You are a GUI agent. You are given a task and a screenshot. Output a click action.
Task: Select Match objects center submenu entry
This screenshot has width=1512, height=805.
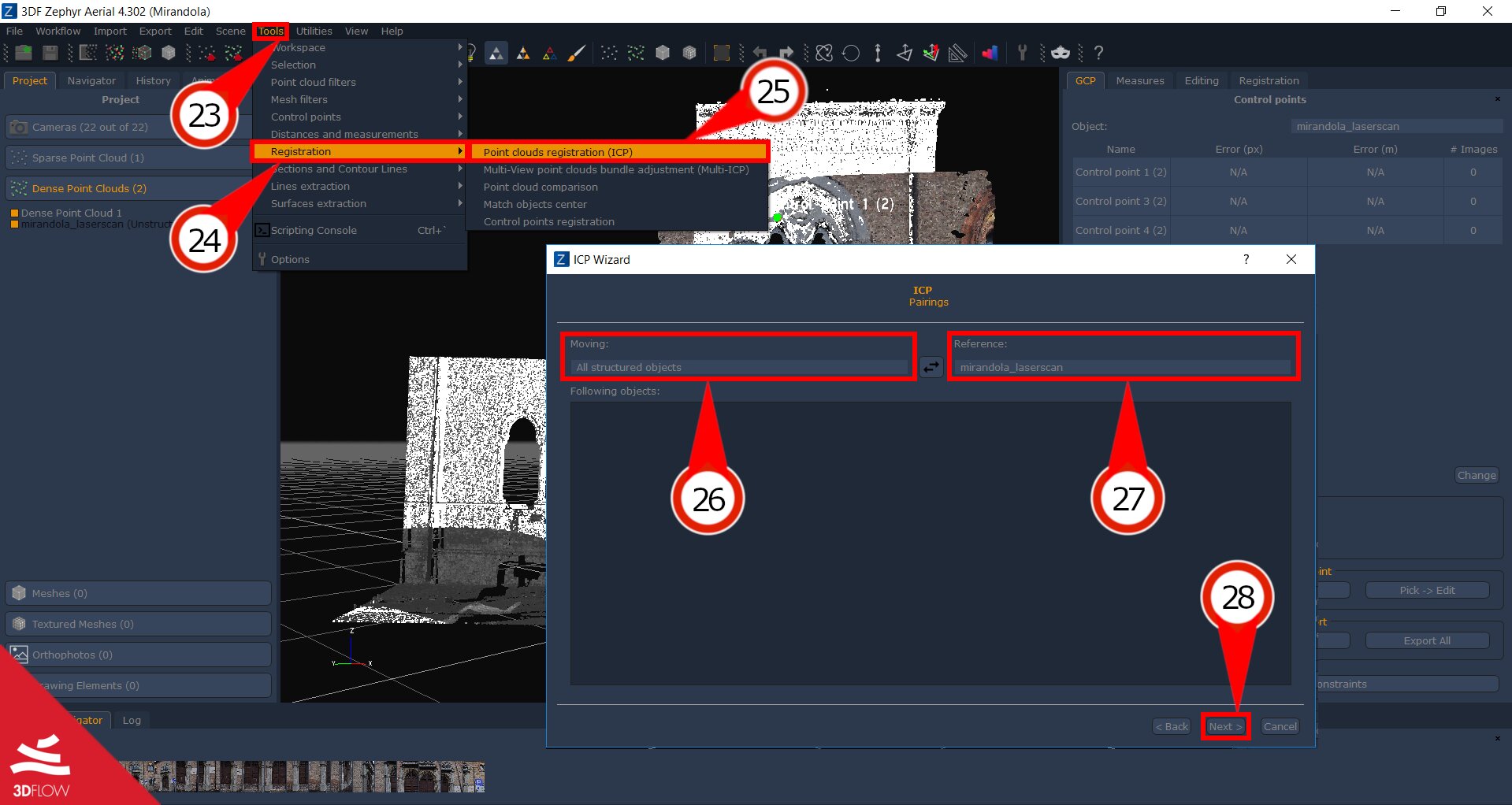535,204
